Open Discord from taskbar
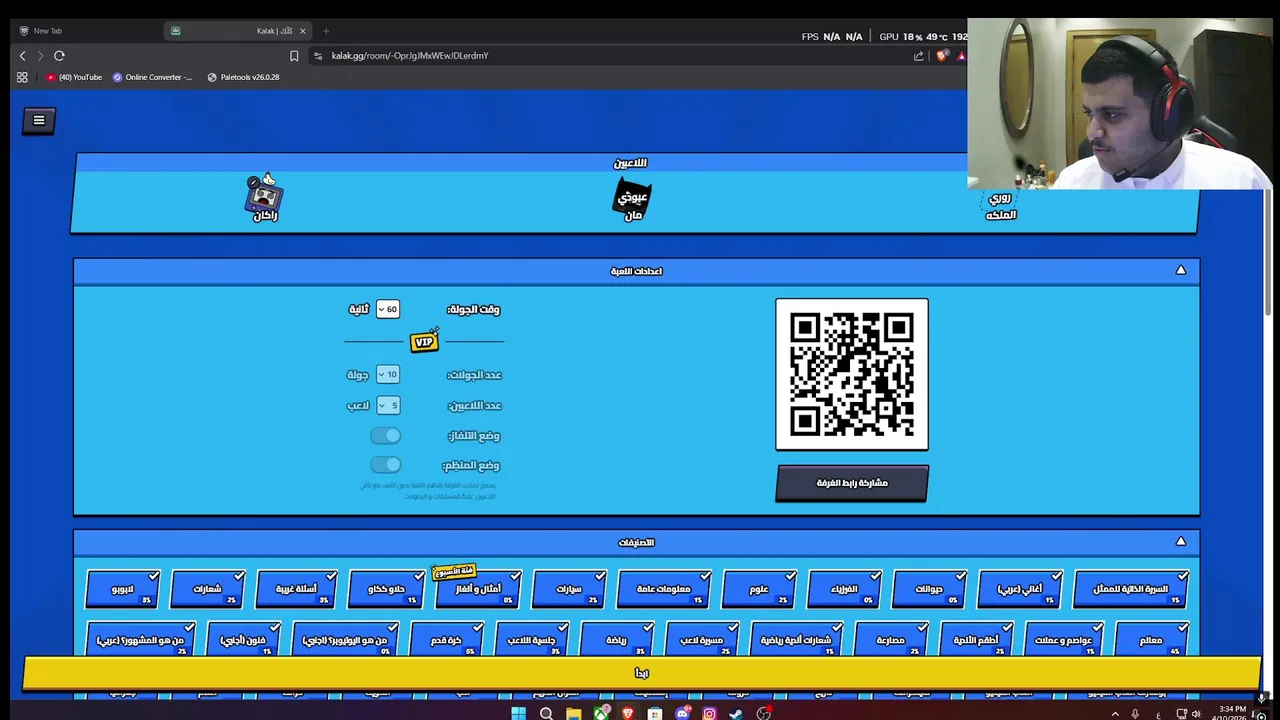Screen dimensions: 1280x720 pyautogui.click(x=682, y=713)
